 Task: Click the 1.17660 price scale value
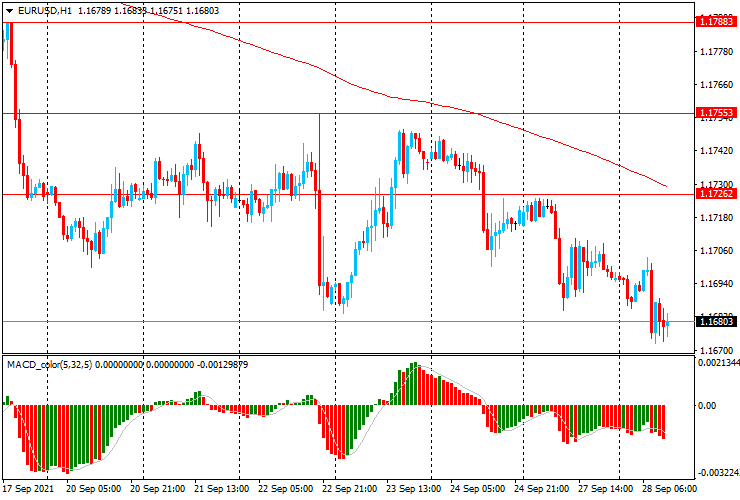pyautogui.click(x=717, y=85)
